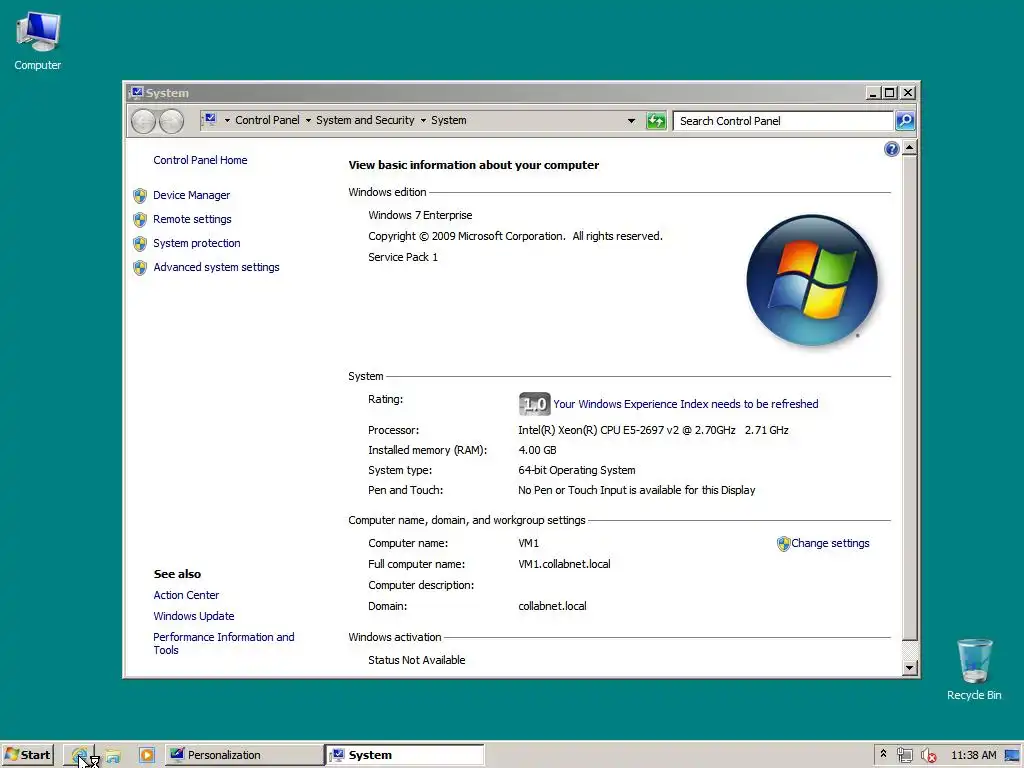Click the Windows Experience Index 1.0 rating badge
This screenshot has height=768, width=1024.
(534, 404)
